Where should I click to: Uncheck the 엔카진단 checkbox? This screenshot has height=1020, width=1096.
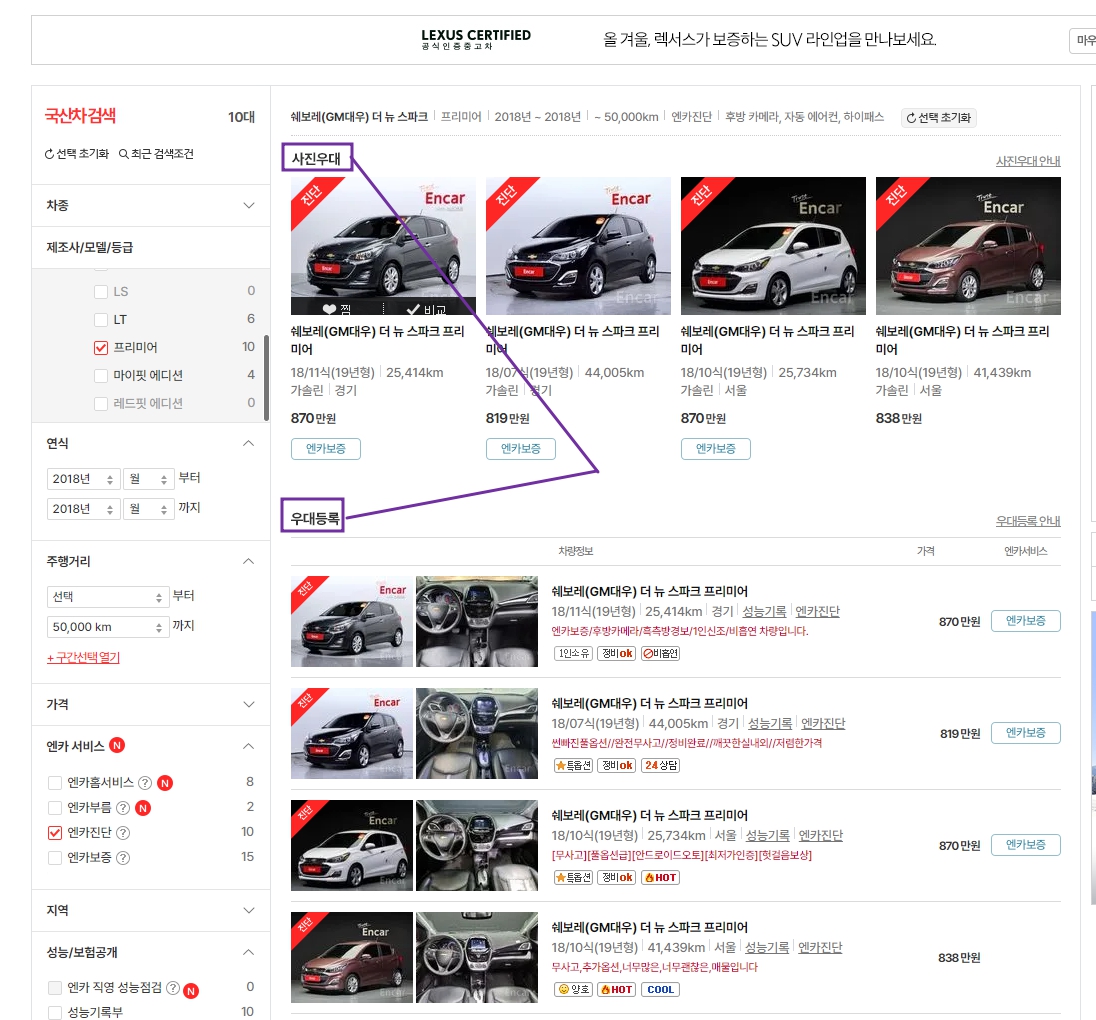click(55, 833)
